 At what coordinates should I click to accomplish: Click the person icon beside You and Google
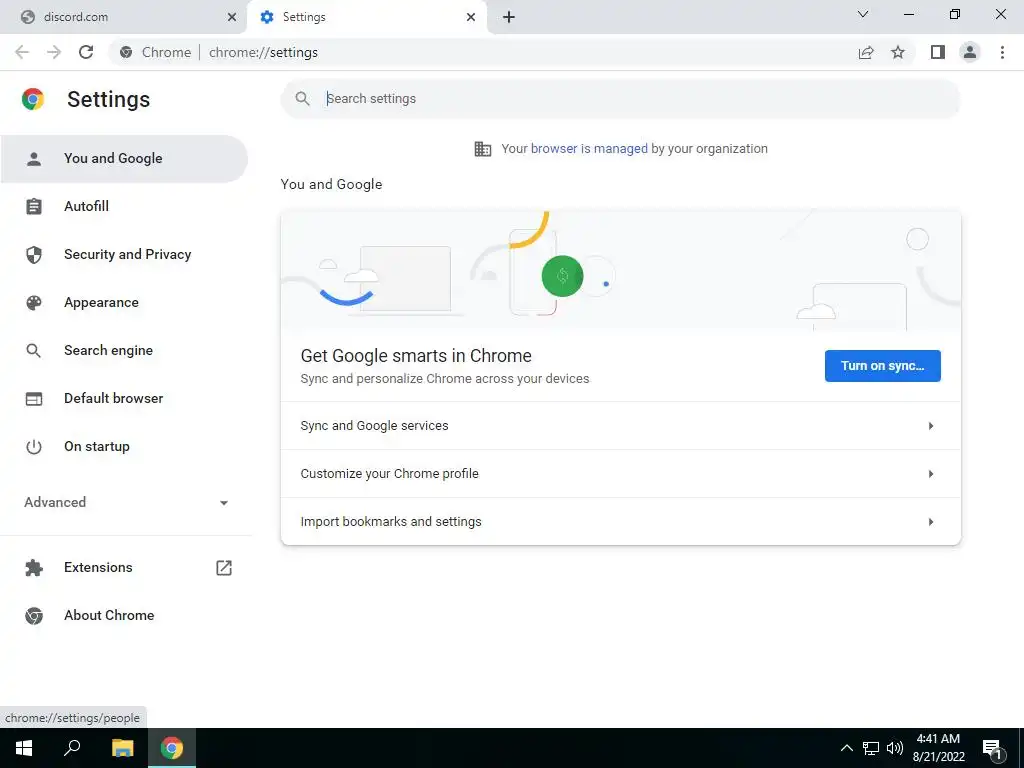(34, 159)
